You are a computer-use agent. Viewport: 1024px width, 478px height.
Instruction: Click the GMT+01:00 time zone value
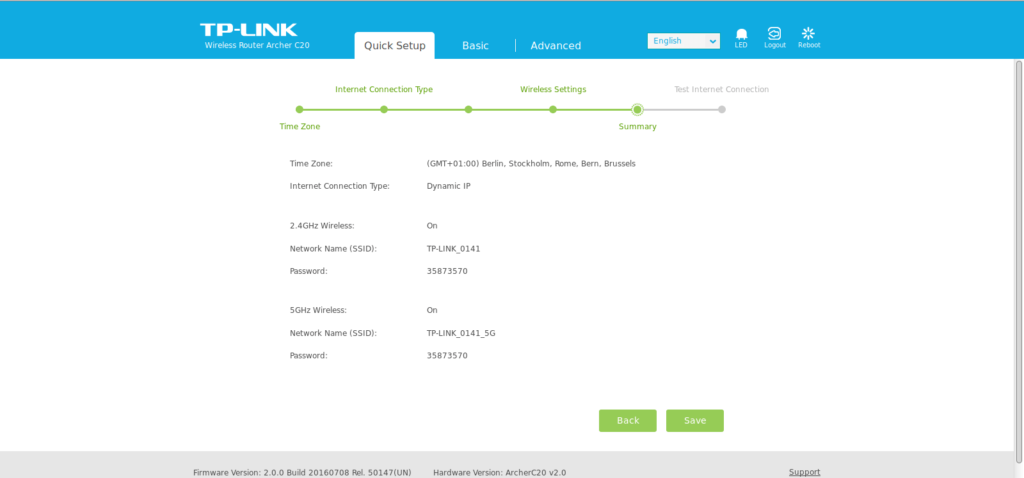530,163
